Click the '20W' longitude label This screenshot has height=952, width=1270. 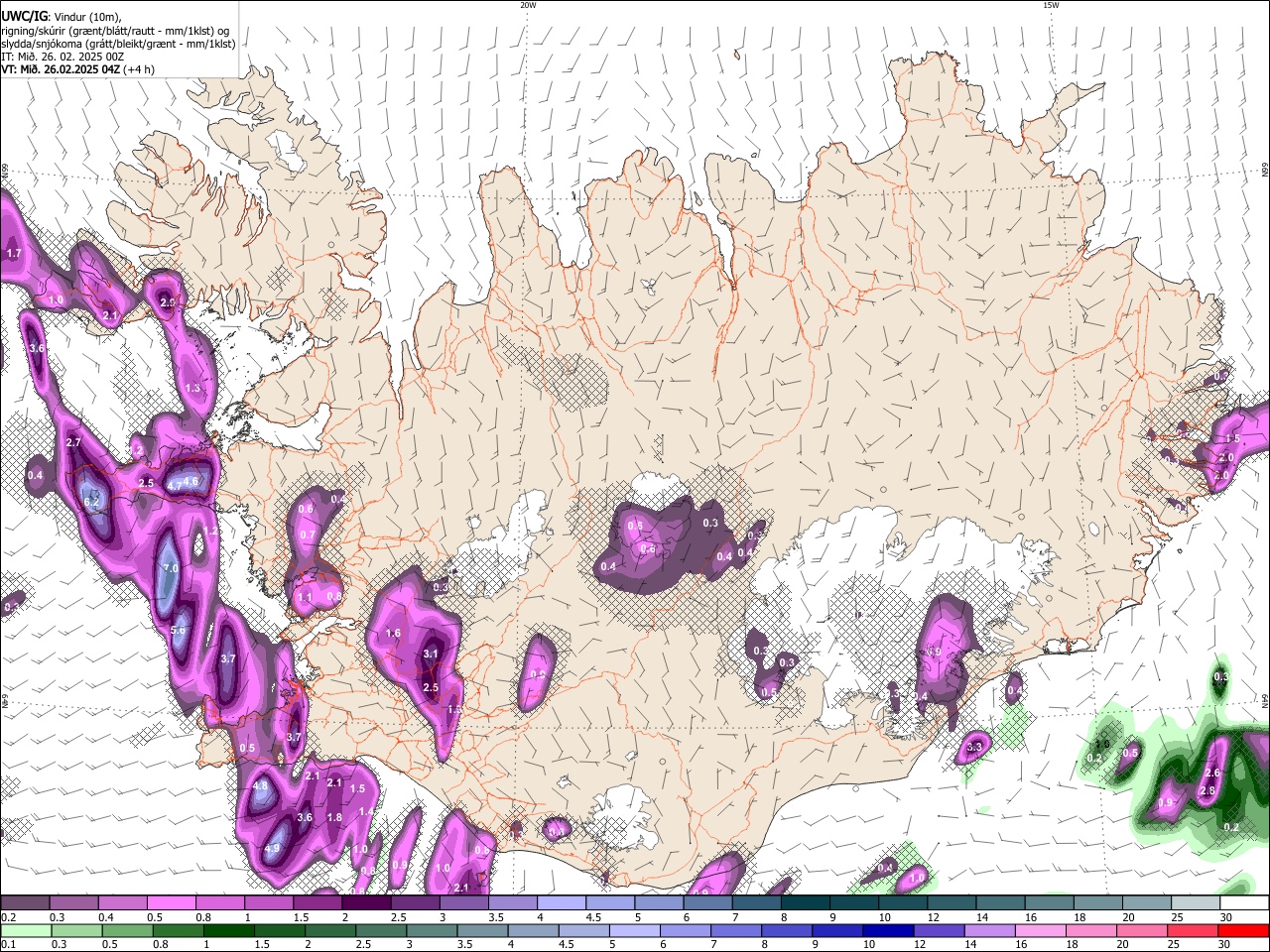pos(528,5)
